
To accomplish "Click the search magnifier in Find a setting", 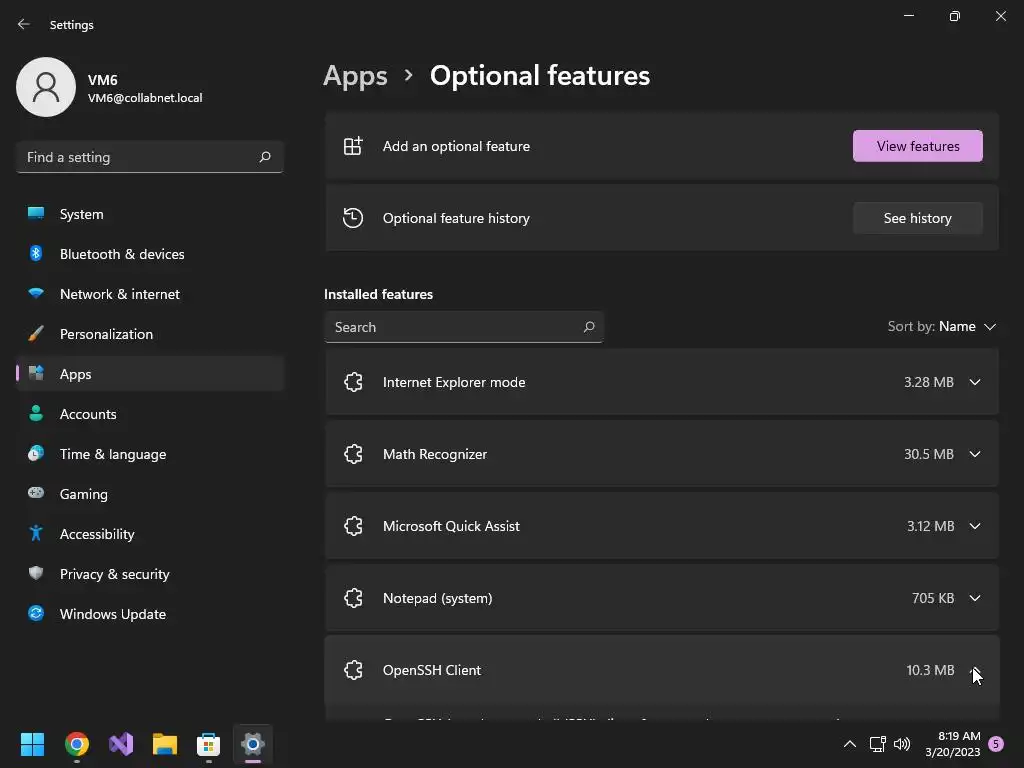I will pos(265,157).
